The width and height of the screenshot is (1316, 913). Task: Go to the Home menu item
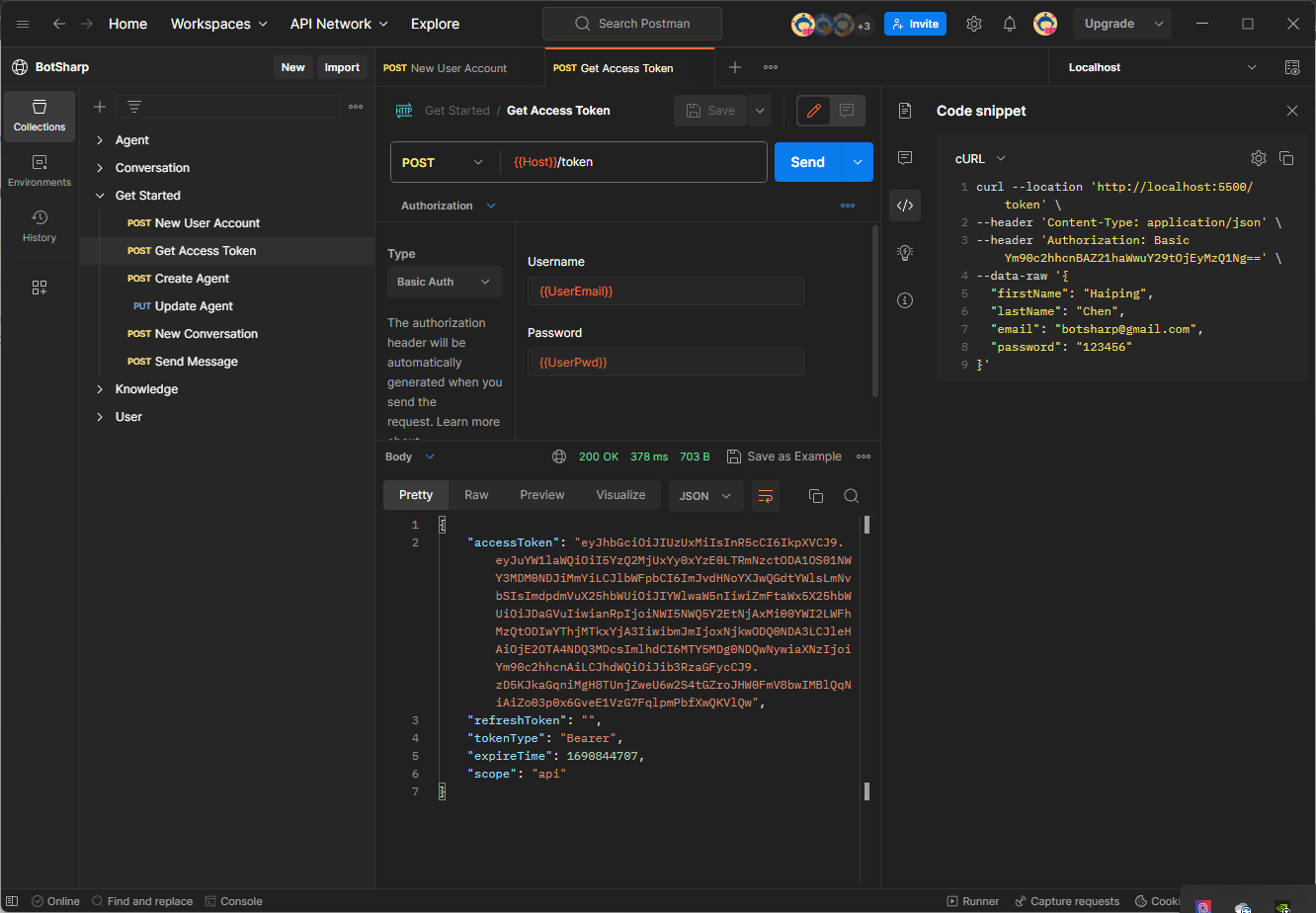point(127,24)
